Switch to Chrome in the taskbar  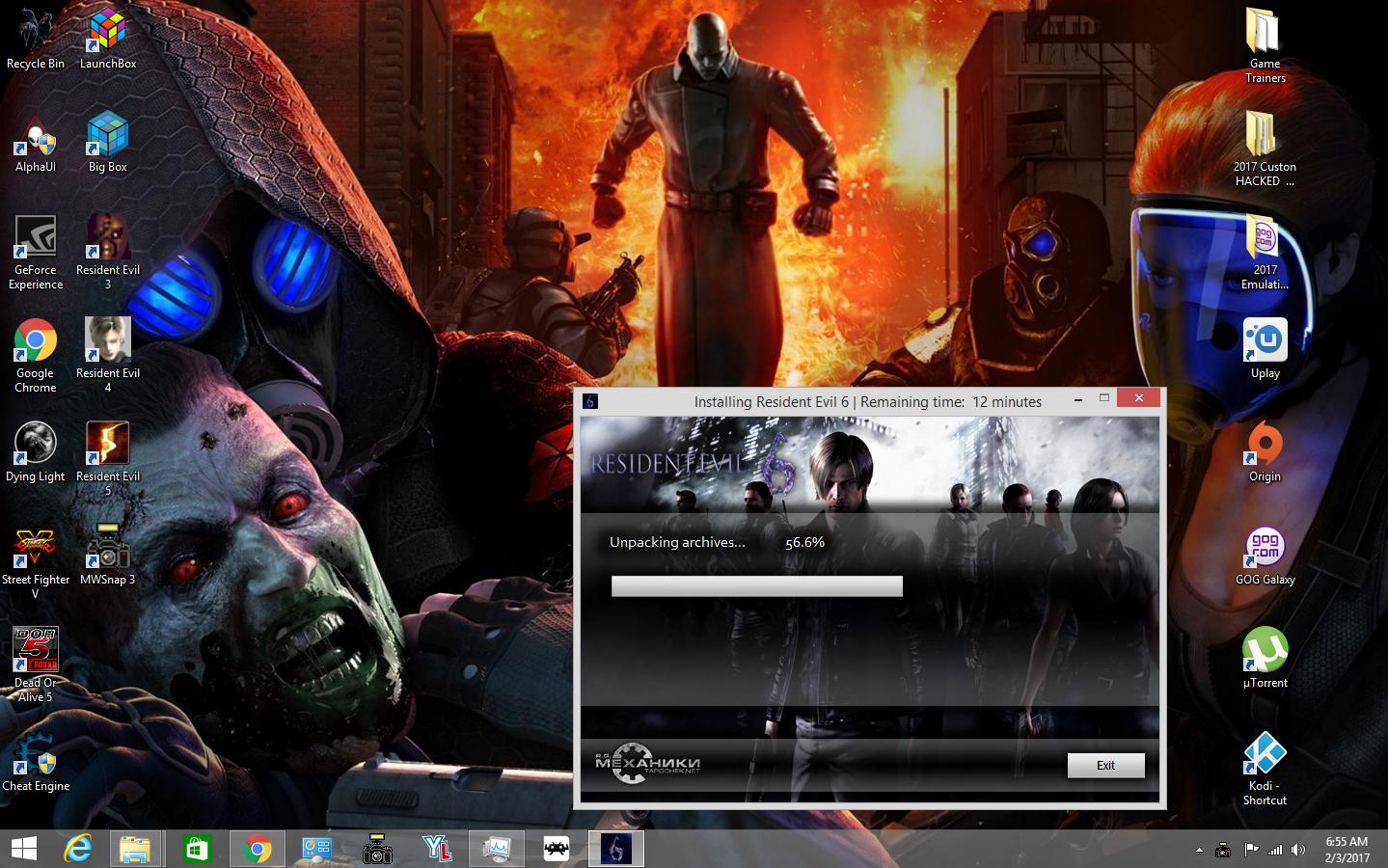(x=257, y=849)
